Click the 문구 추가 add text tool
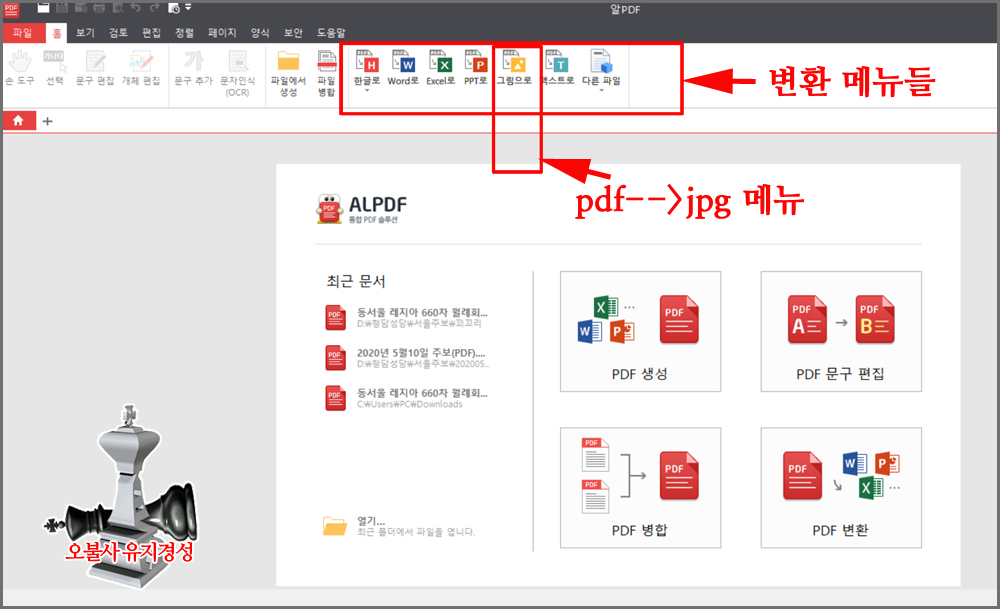 (193, 68)
